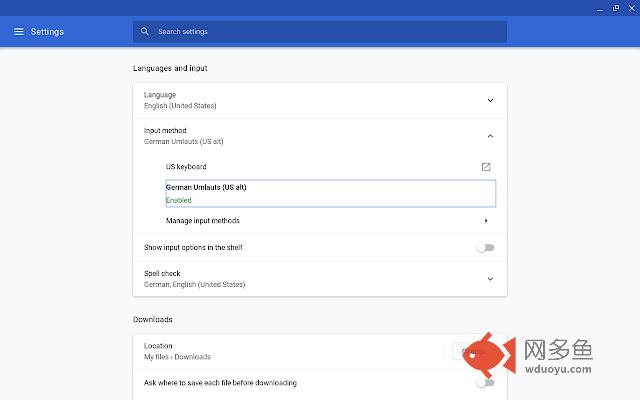Close the Settings window
The image size is (640, 400).
[632, 8]
